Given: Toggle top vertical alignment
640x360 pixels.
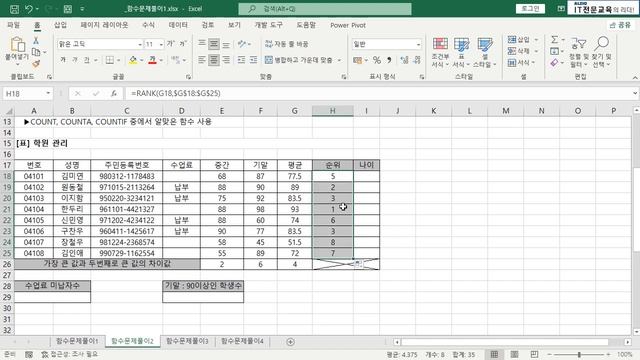Looking at the screenshot, I should (x=202, y=43).
